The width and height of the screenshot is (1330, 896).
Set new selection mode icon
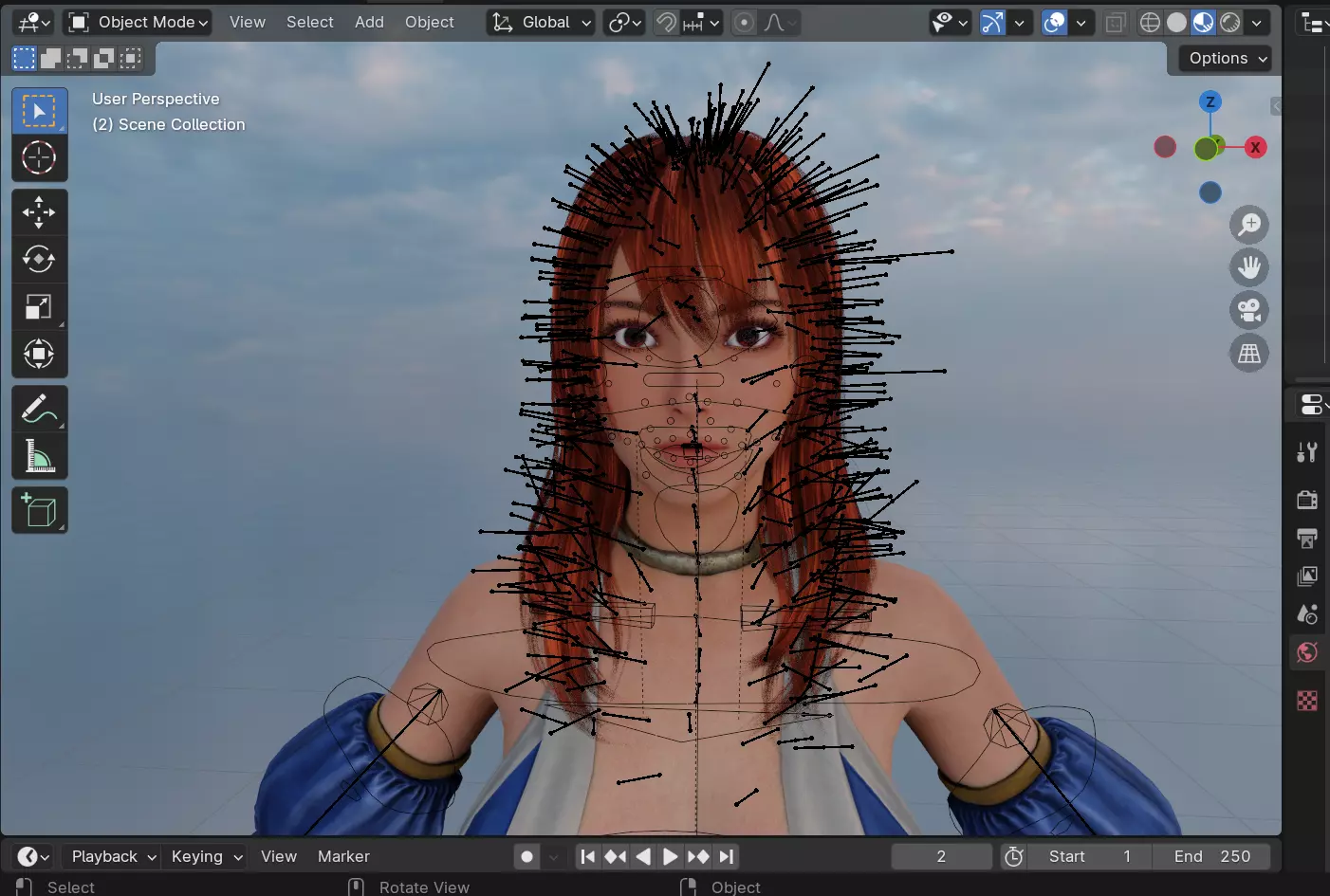24,59
